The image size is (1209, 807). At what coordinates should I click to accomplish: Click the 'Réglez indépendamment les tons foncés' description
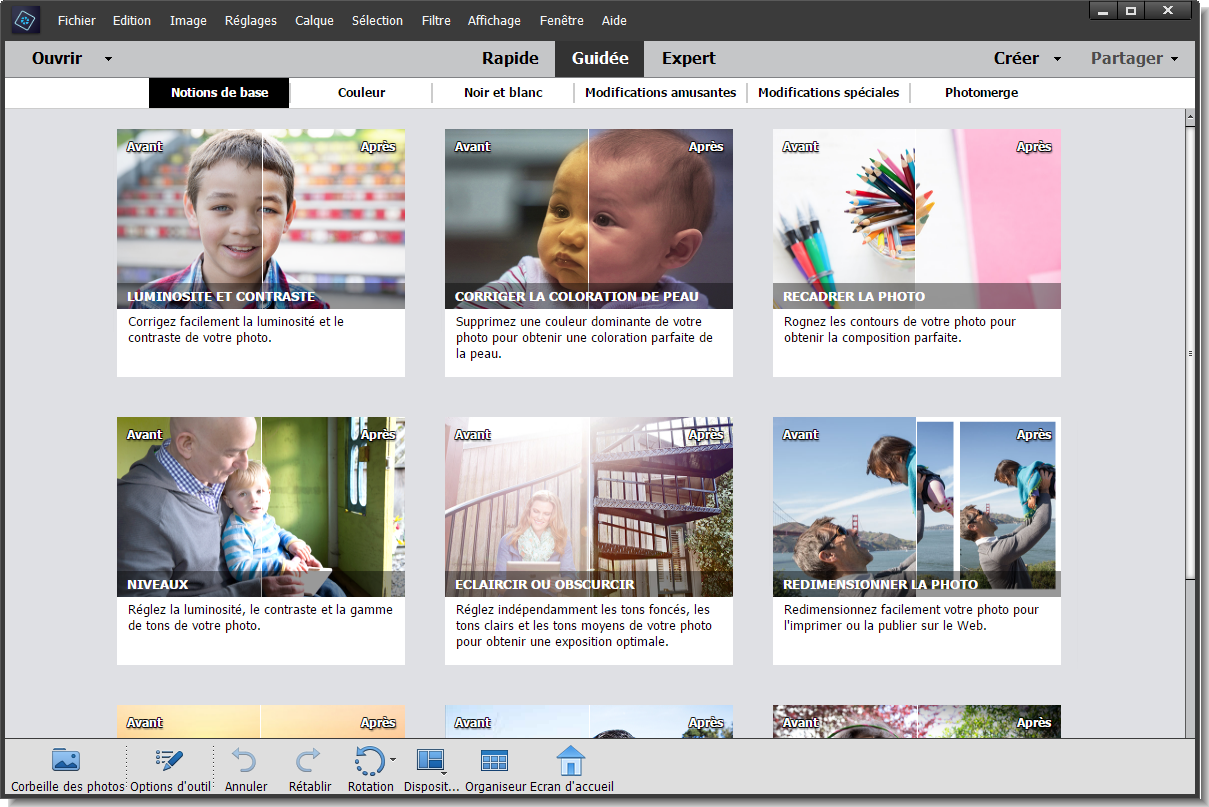click(x=584, y=626)
